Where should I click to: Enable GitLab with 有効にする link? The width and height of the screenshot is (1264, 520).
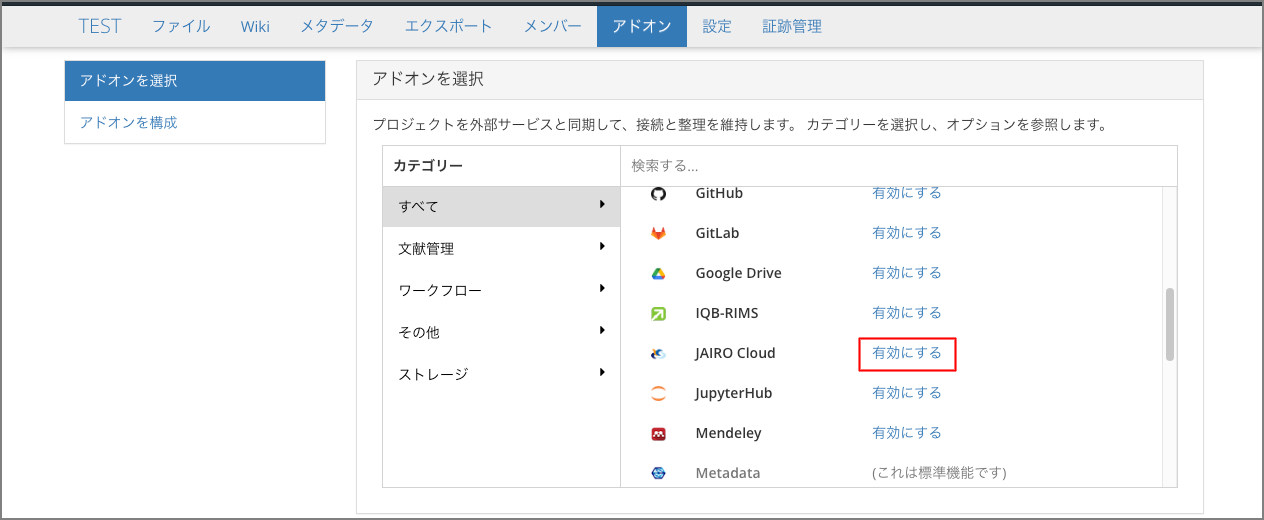tap(907, 233)
